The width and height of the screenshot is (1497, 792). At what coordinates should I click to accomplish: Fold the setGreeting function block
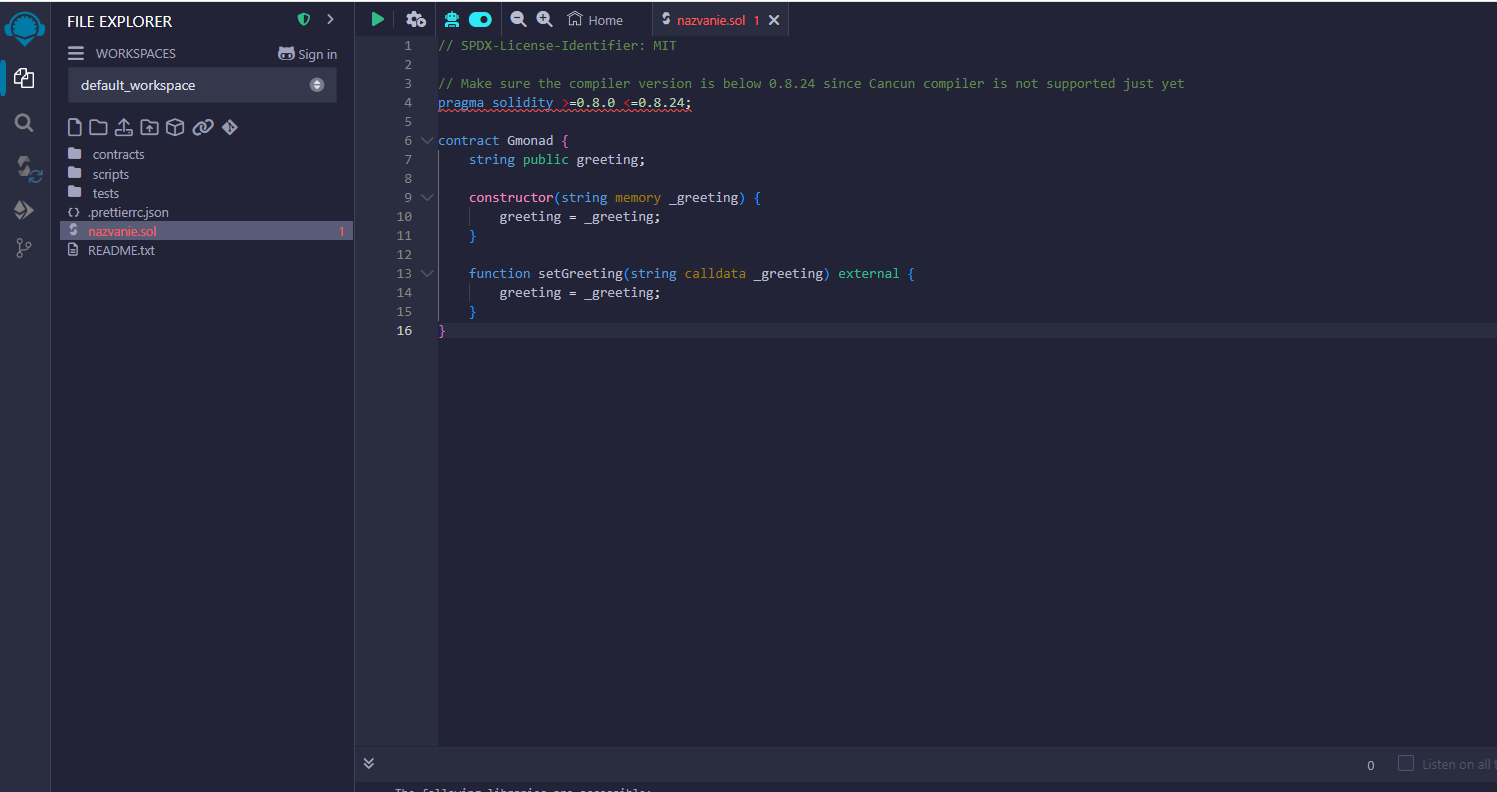click(x=428, y=274)
